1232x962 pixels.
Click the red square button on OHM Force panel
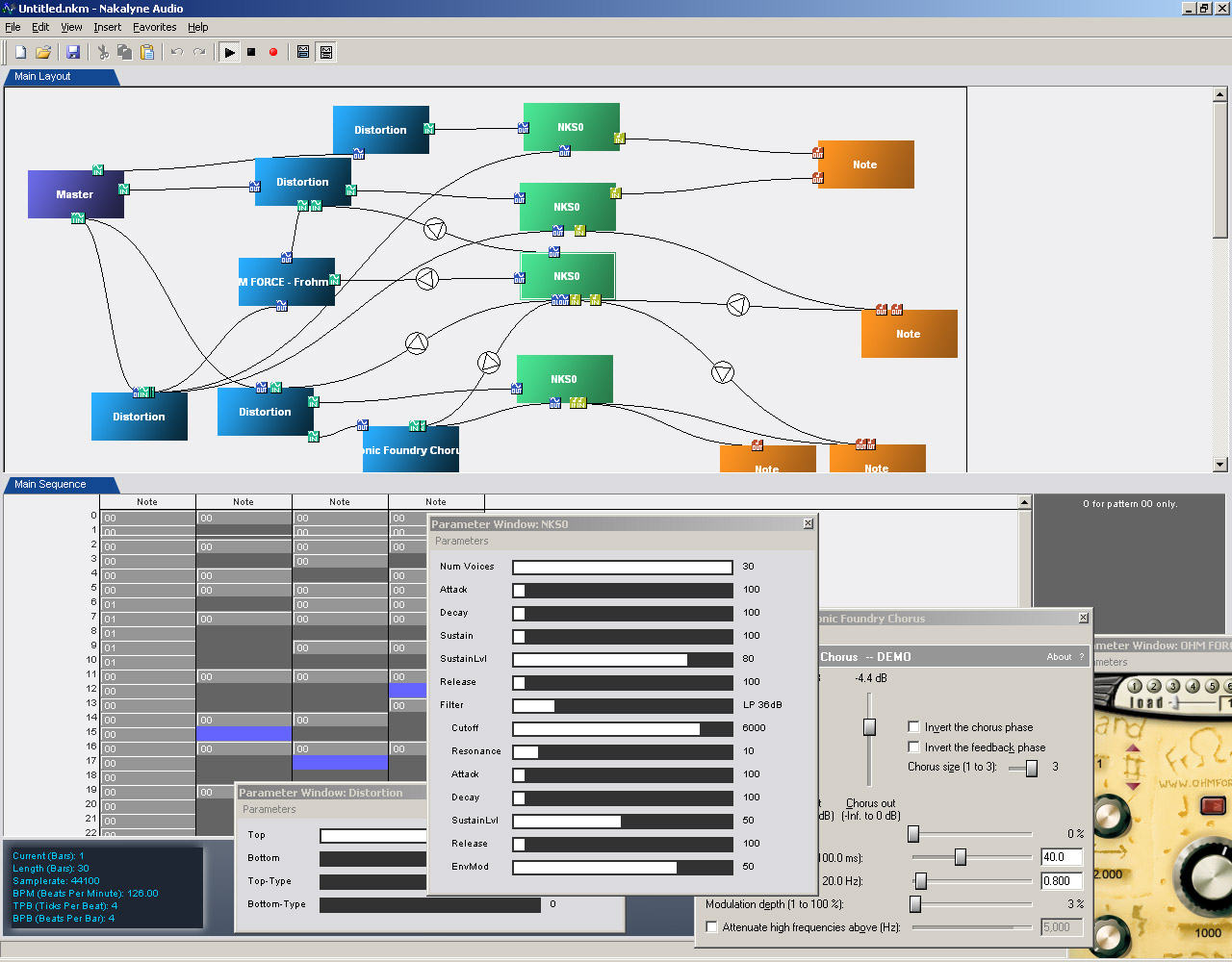click(1213, 805)
